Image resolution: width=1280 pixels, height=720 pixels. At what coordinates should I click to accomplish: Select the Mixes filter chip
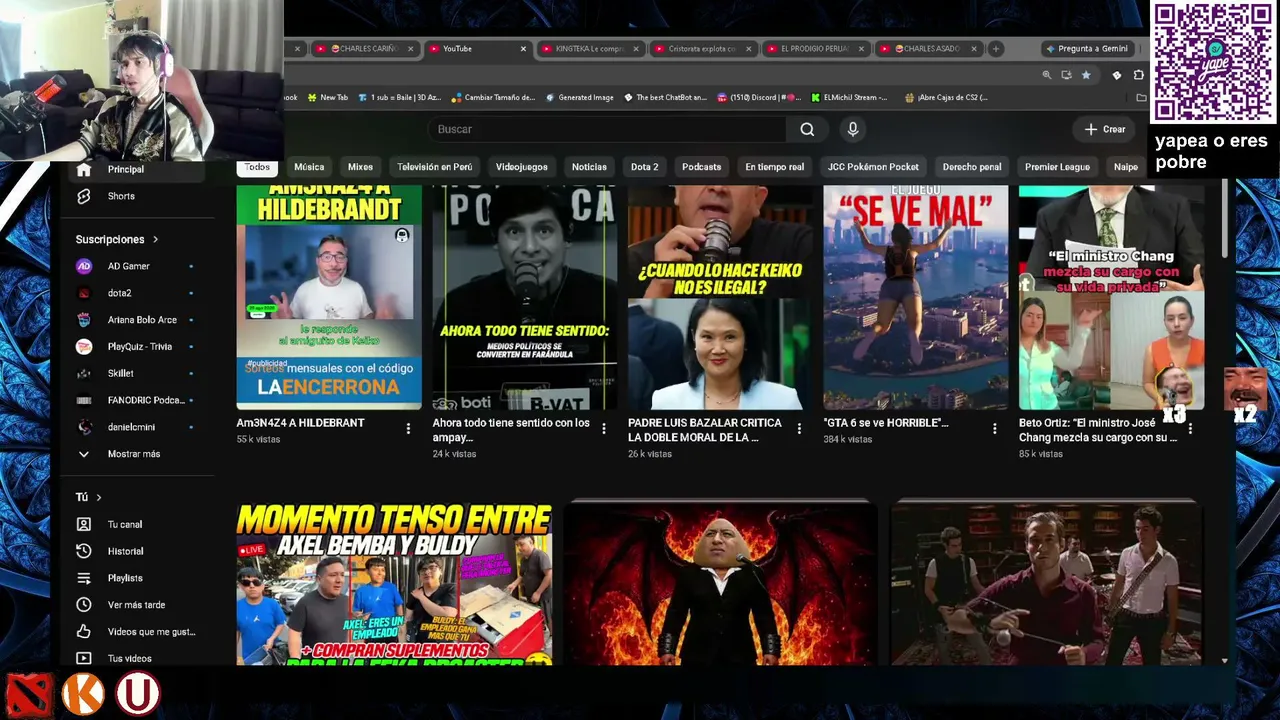(x=360, y=167)
